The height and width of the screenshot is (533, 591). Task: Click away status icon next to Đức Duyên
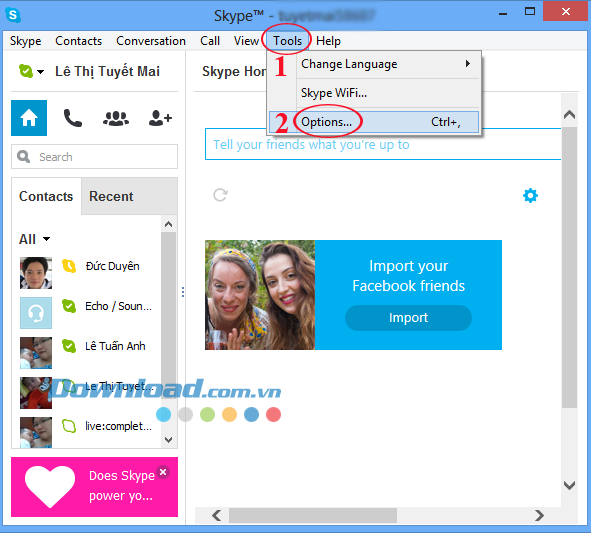click(x=69, y=266)
